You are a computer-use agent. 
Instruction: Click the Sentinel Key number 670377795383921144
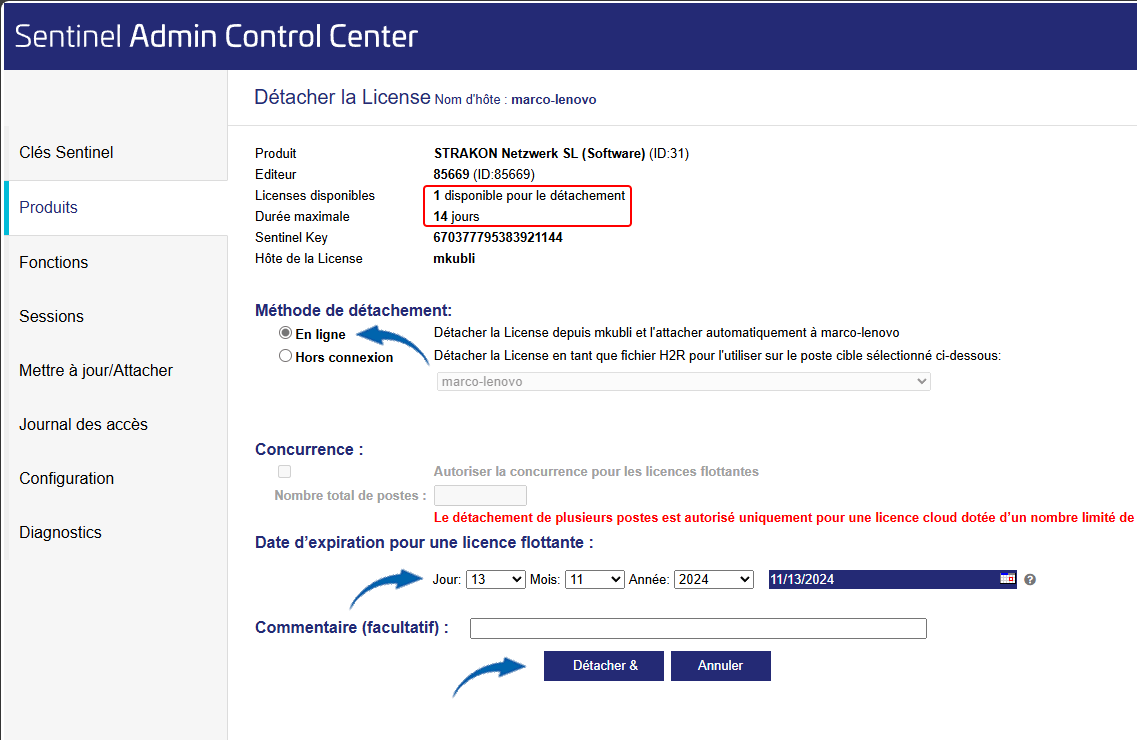click(498, 237)
